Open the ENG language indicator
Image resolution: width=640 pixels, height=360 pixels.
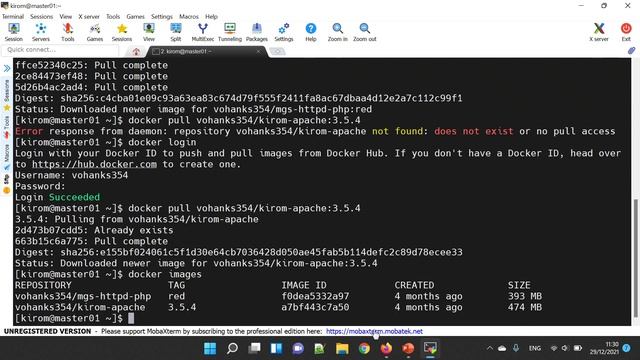click(535, 348)
